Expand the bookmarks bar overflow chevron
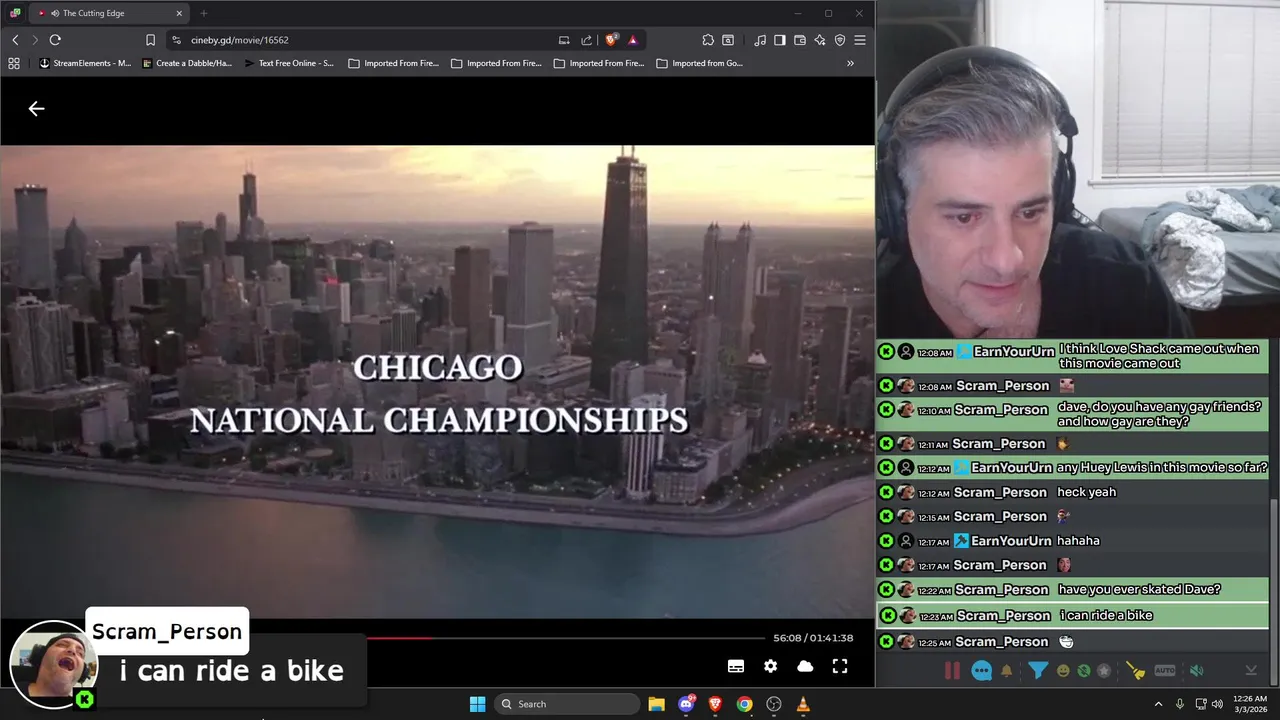 pos(850,63)
